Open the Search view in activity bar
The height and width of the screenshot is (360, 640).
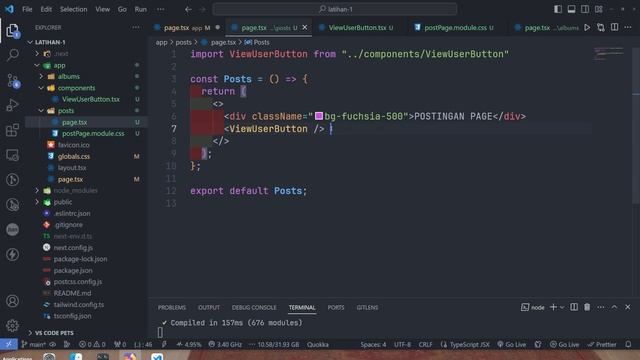coord(12,55)
